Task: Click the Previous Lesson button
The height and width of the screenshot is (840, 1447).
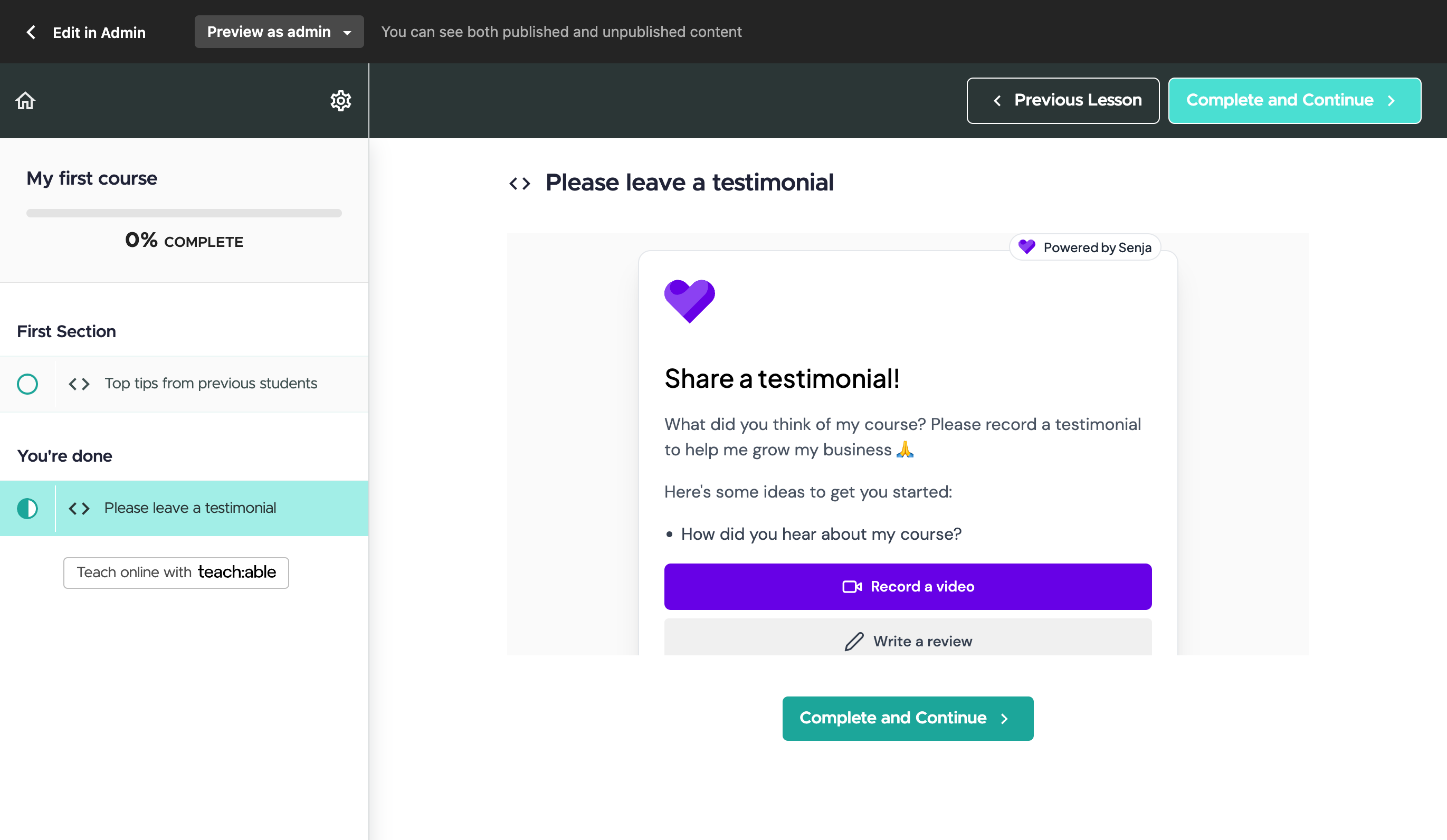Action: (x=1063, y=100)
